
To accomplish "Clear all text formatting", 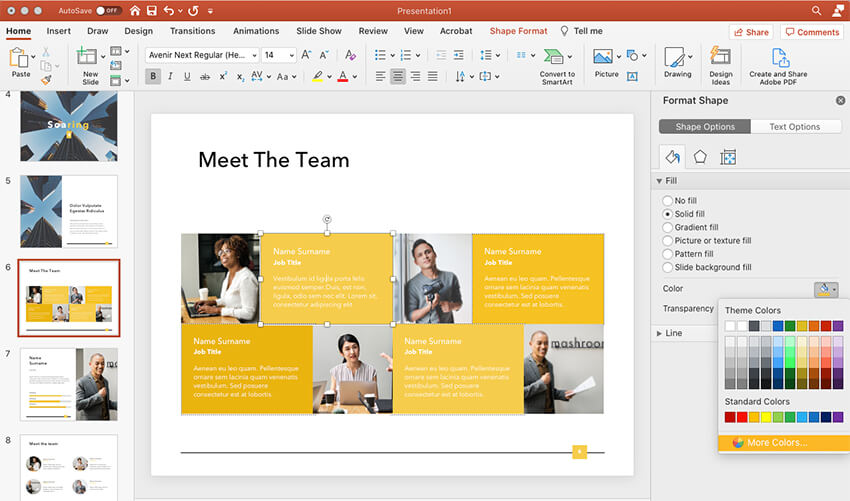I will click(350, 55).
